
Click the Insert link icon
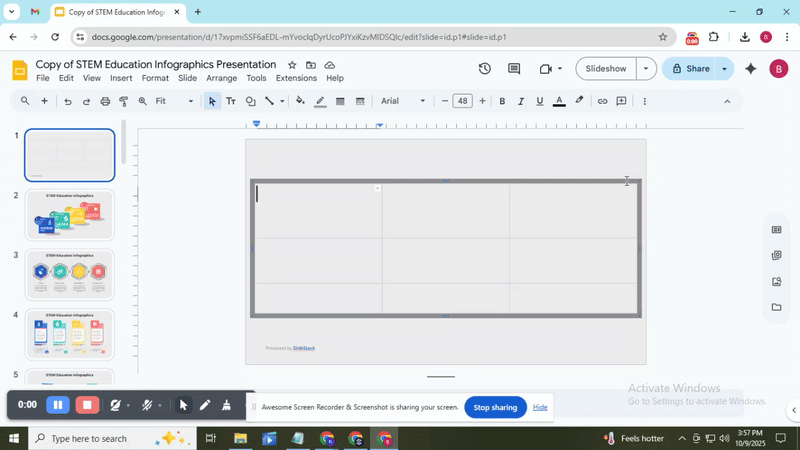[x=602, y=101]
